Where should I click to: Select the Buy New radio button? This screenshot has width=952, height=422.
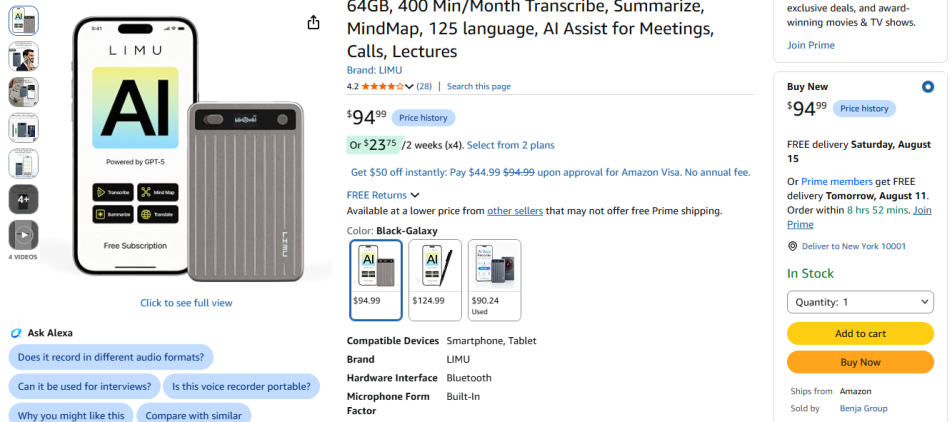(x=928, y=87)
